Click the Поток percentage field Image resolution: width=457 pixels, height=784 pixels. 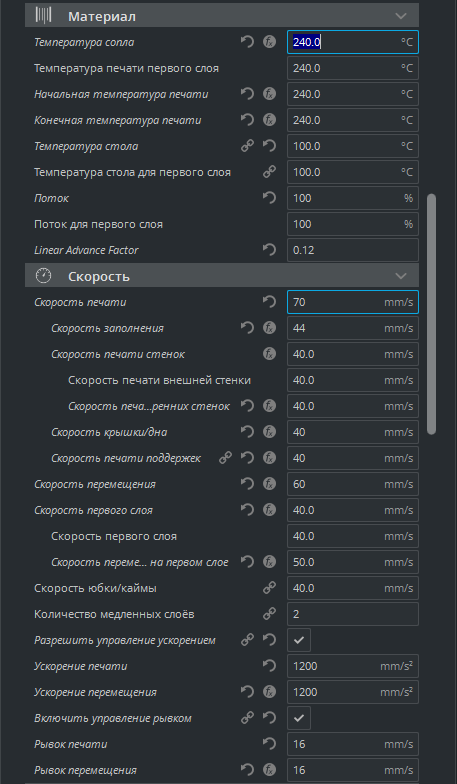[353, 198]
